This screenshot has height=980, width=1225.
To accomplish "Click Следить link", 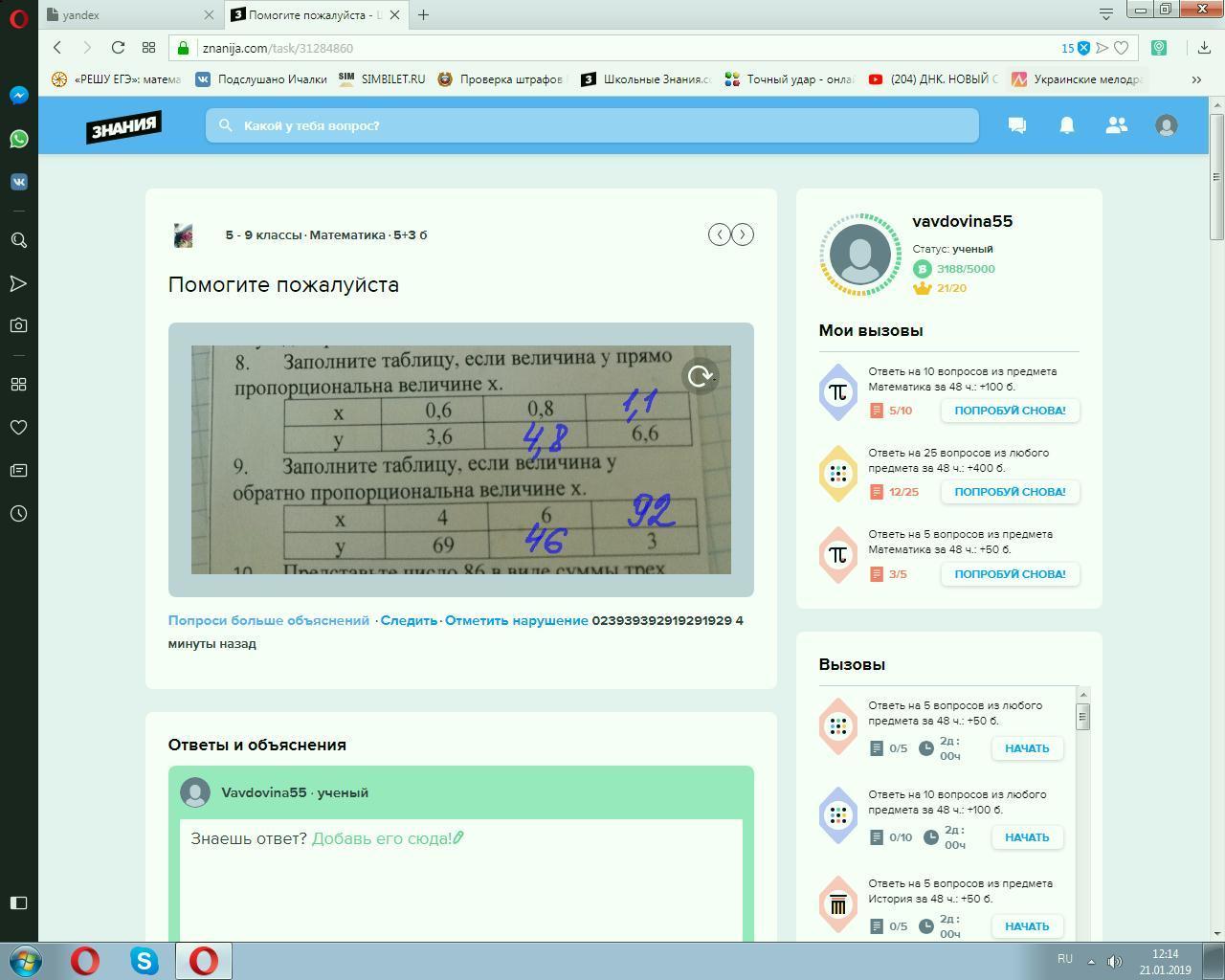I will coord(409,620).
